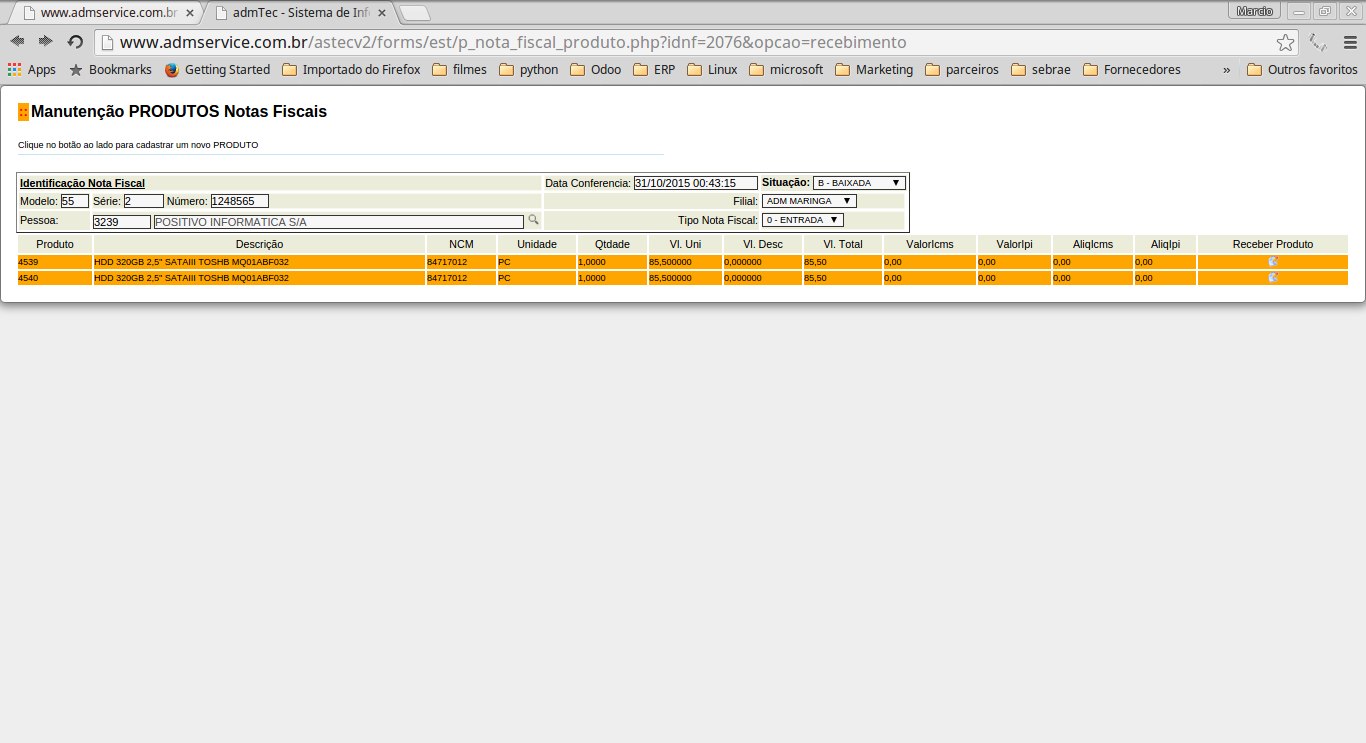Click the Marcio profile button
The width and height of the screenshot is (1366, 743).
(1254, 11)
